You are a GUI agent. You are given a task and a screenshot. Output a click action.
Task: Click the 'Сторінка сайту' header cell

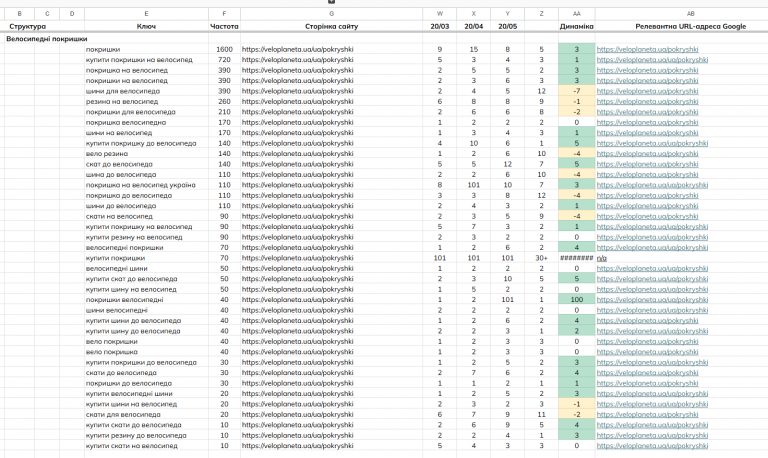332,26
